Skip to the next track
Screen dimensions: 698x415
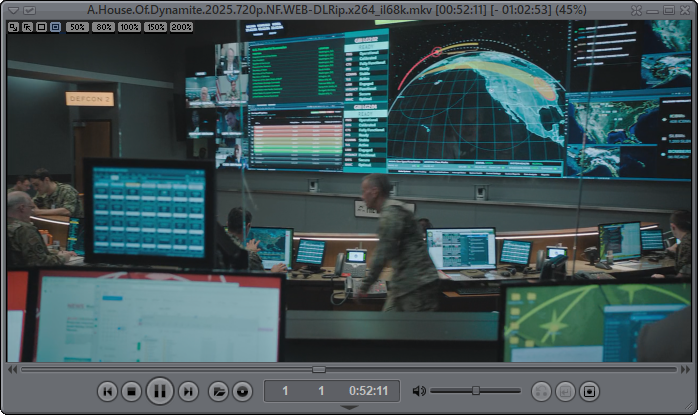(187, 391)
